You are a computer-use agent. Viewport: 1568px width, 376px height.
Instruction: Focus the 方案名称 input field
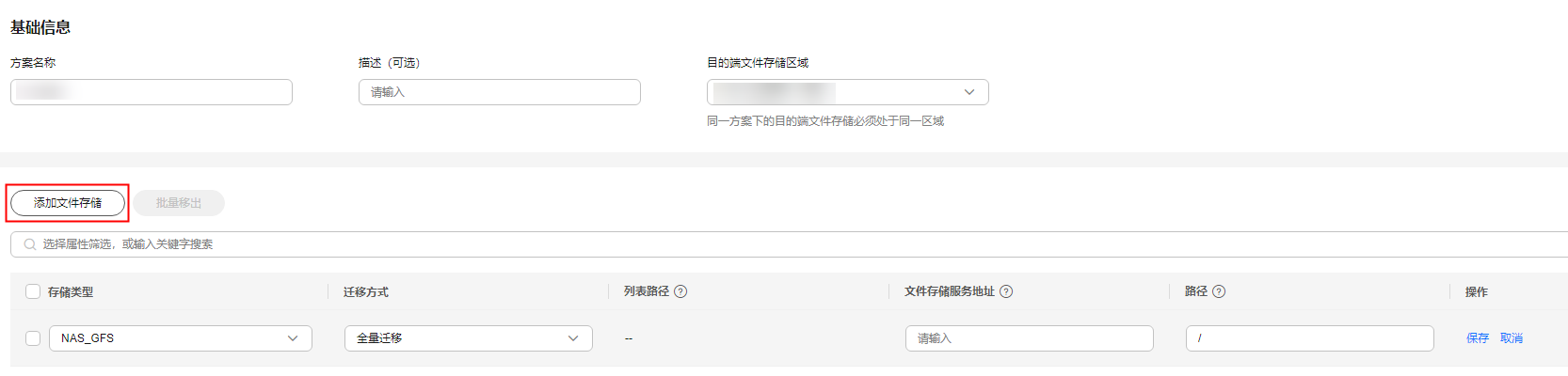[x=152, y=92]
